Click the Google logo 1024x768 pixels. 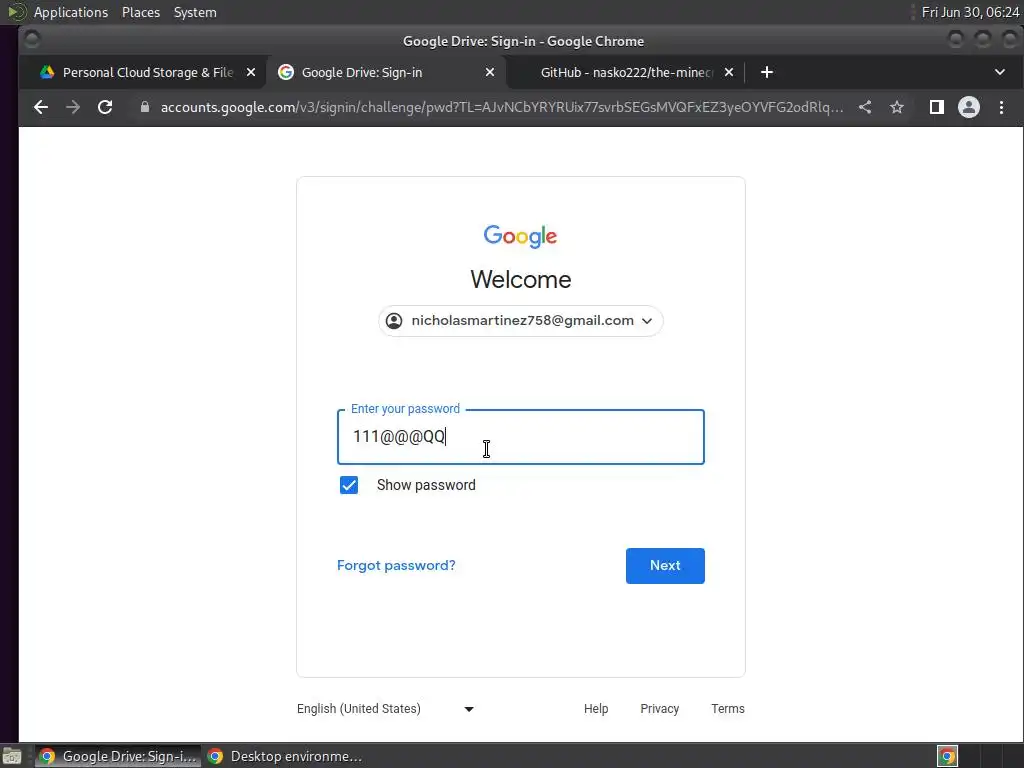tap(520, 236)
